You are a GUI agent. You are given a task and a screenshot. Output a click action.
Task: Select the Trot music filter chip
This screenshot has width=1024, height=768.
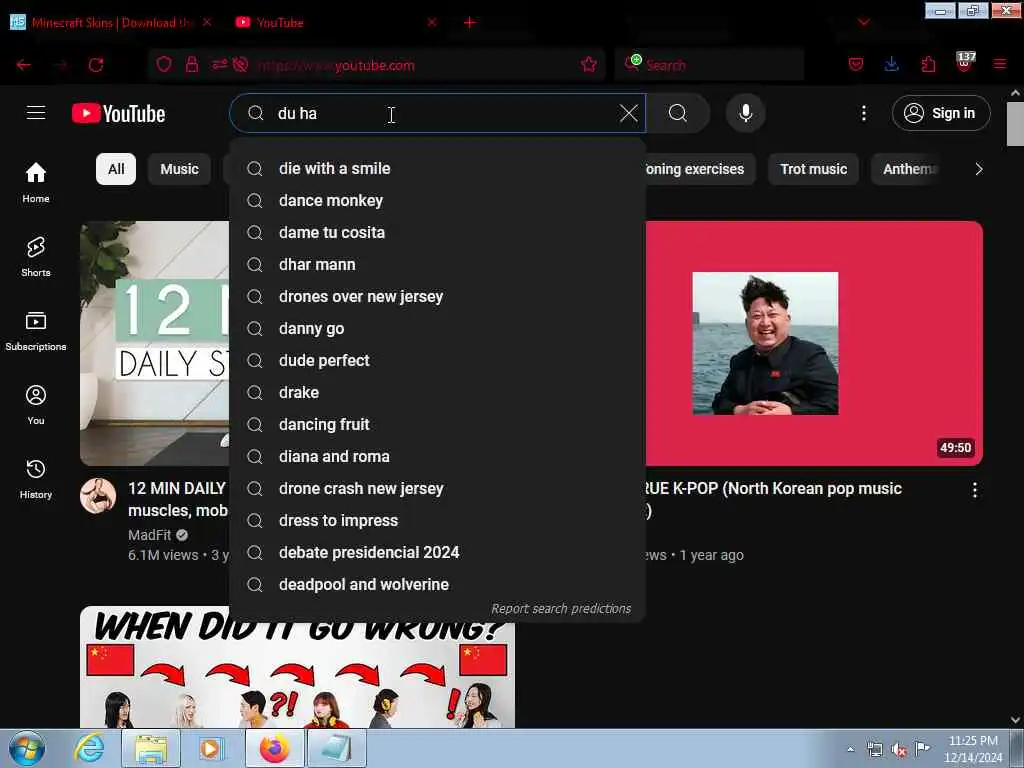(x=813, y=169)
